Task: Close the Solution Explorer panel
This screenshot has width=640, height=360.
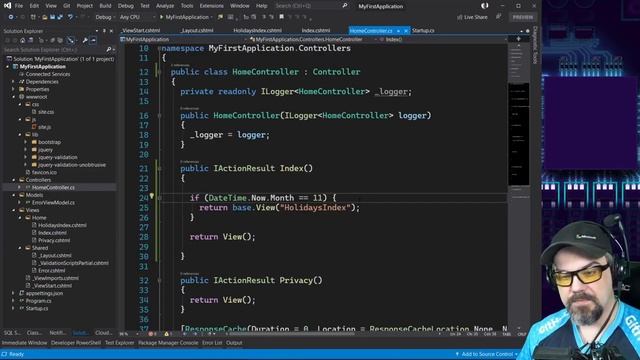Action: (x=111, y=31)
